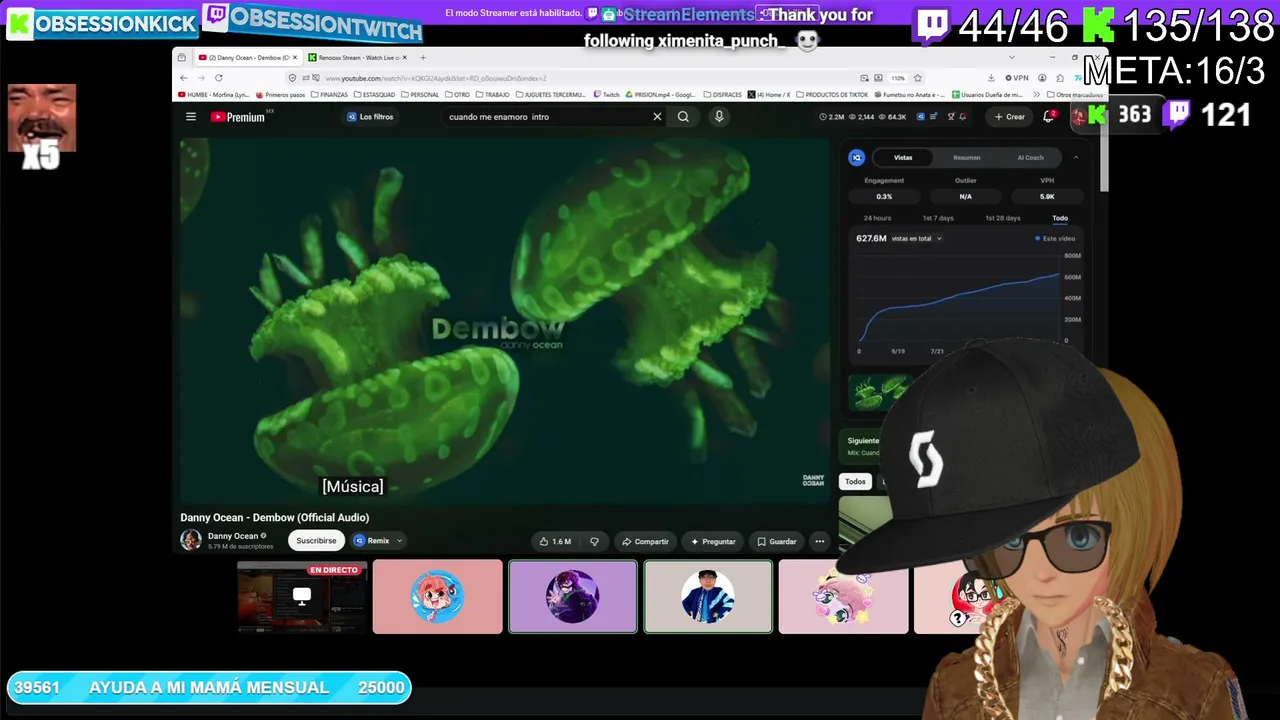The width and height of the screenshot is (1280, 720).
Task: Clear the YouTube search text
Action: [x=657, y=117]
